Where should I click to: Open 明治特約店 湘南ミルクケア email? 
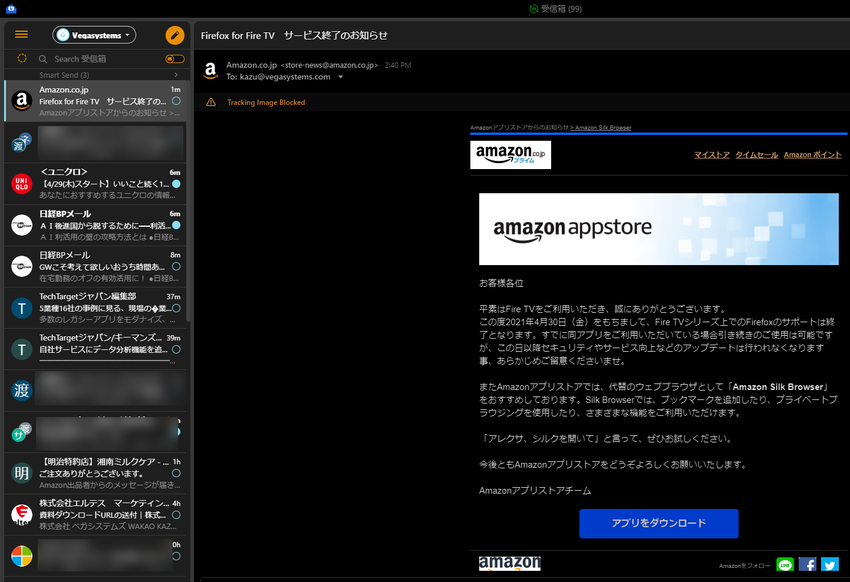pos(96,473)
